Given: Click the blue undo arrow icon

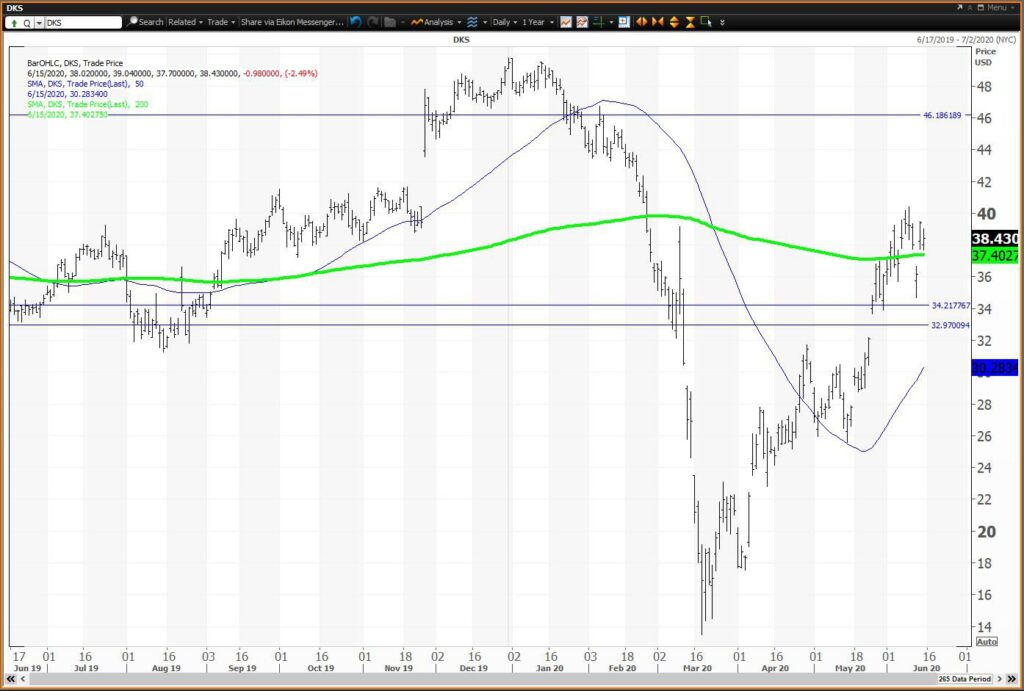Looking at the screenshot, I should pyautogui.click(x=355, y=22).
